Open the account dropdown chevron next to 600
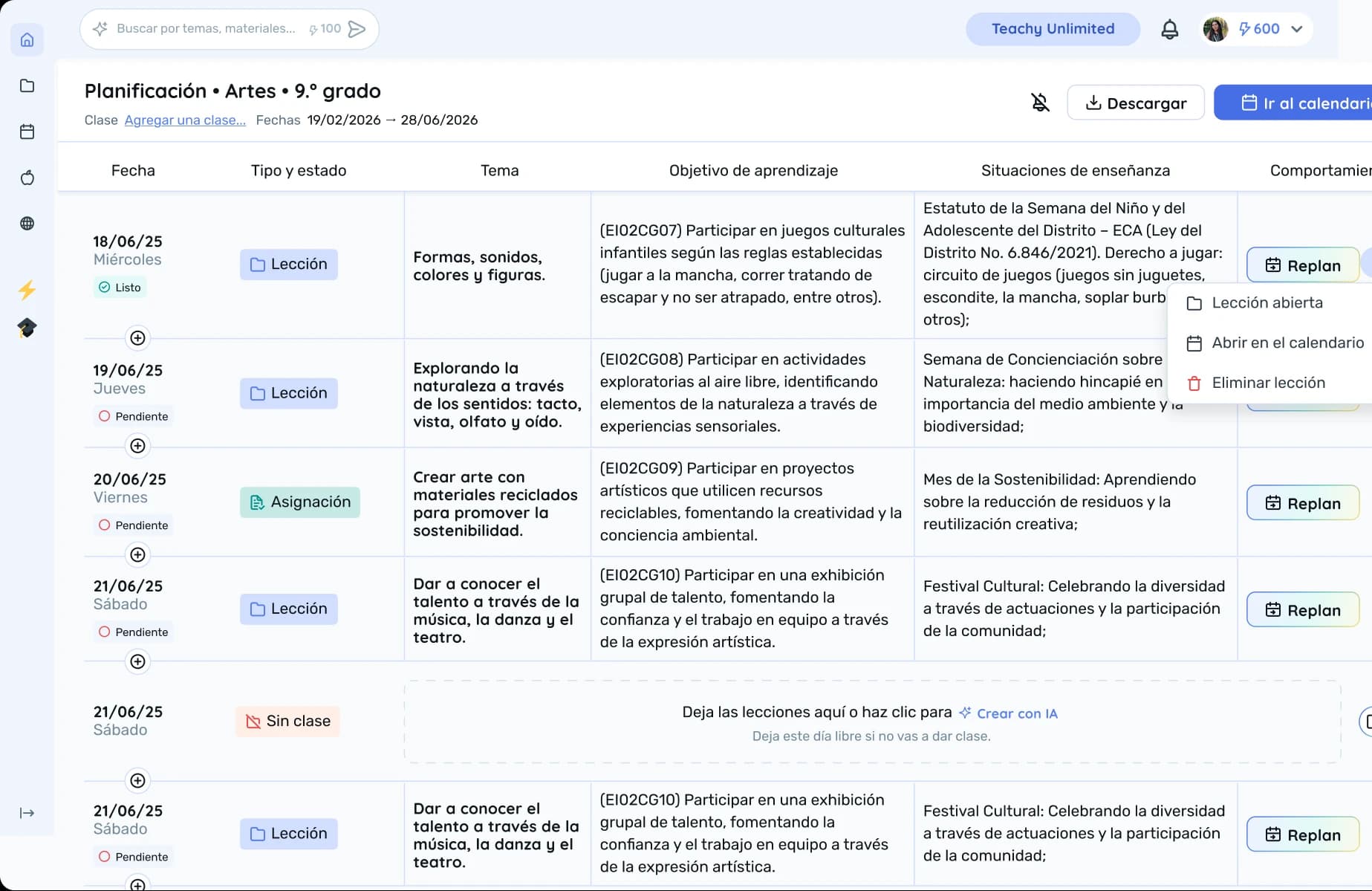The width and height of the screenshot is (1372, 891). tap(1297, 29)
